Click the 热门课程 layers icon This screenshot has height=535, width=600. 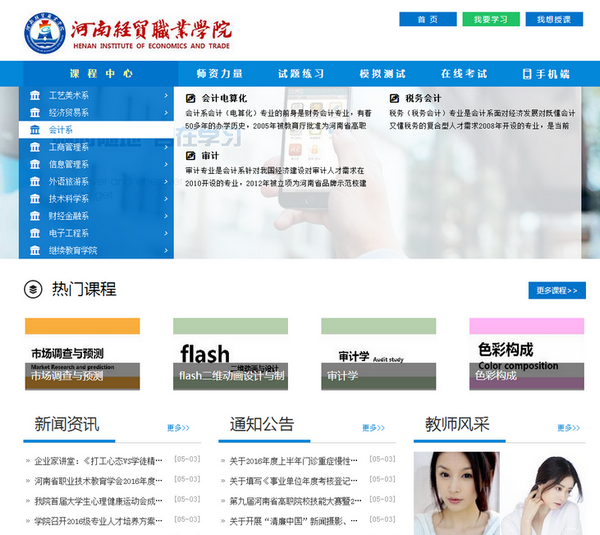pos(33,289)
